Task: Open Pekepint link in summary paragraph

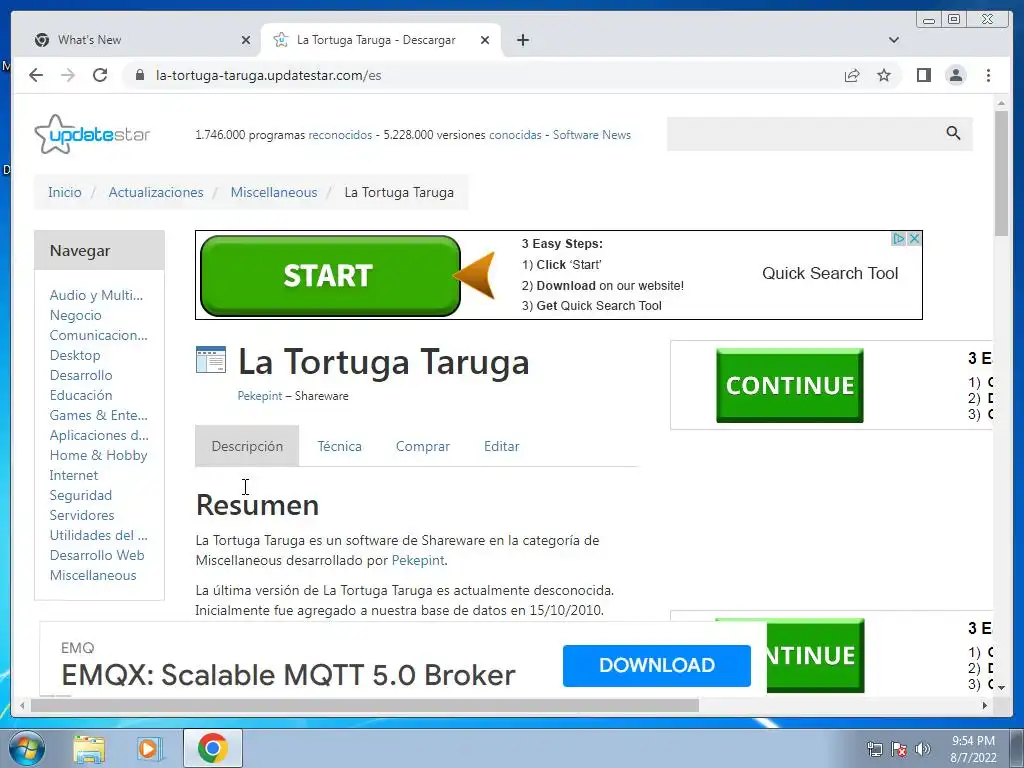Action: 417,560
